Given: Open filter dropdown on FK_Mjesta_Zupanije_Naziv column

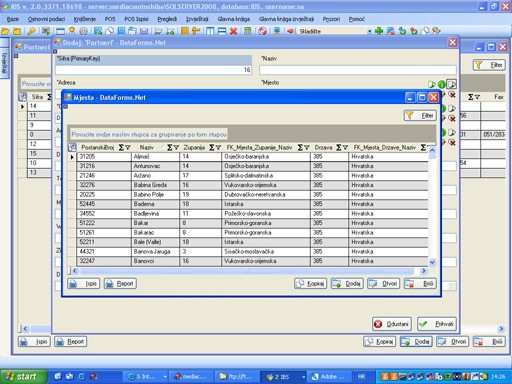Looking at the screenshot, I should coord(306,148).
